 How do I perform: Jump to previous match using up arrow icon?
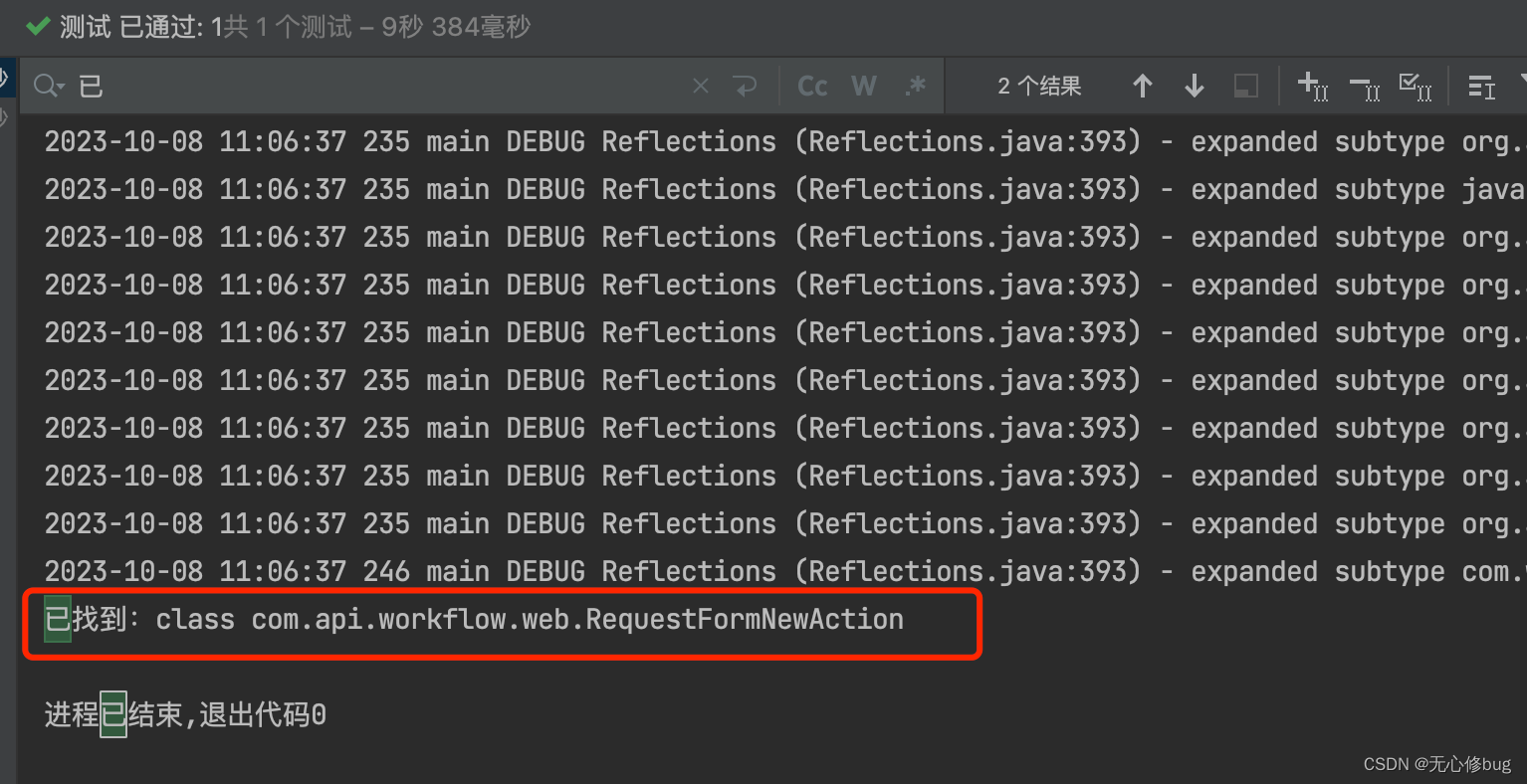(1143, 86)
